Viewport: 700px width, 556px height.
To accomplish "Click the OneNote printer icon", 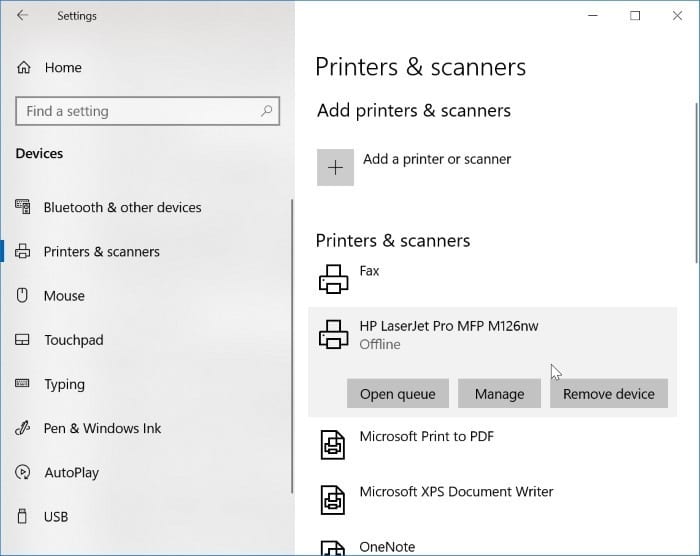I will (333, 548).
